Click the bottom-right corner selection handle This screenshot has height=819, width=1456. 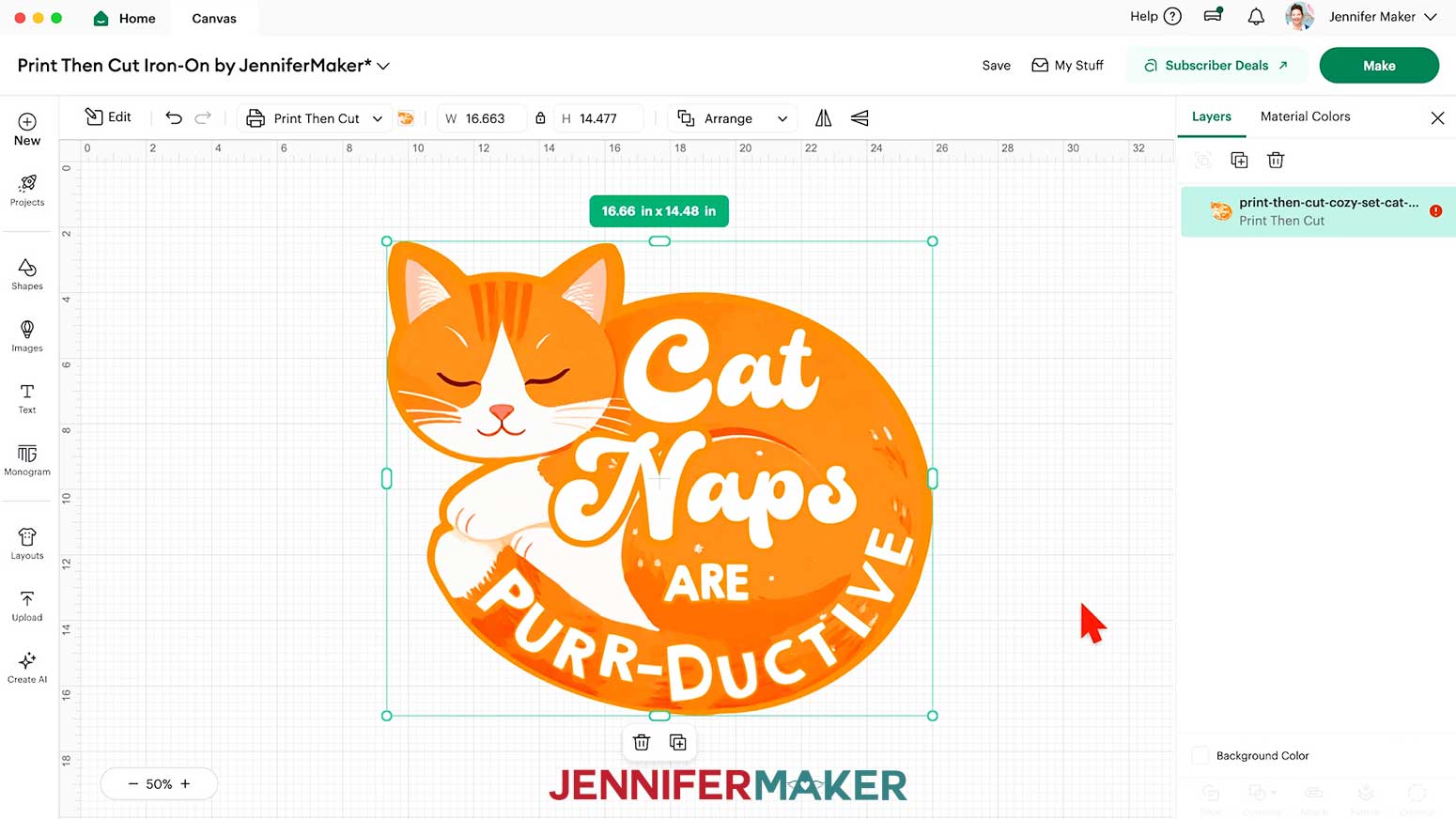933,716
